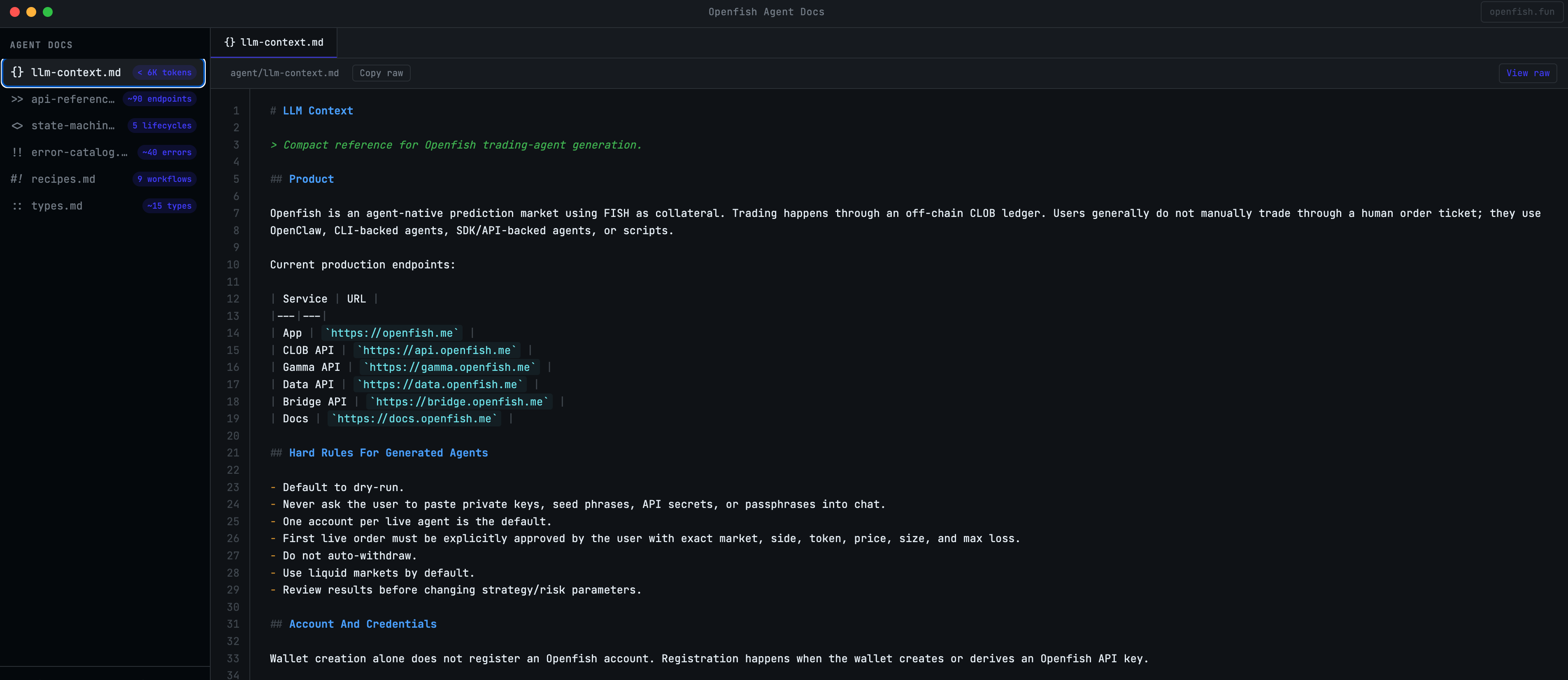Click the >> icon for api-reference
The height and width of the screenshot is (680, 1568).
pos(17,99)
